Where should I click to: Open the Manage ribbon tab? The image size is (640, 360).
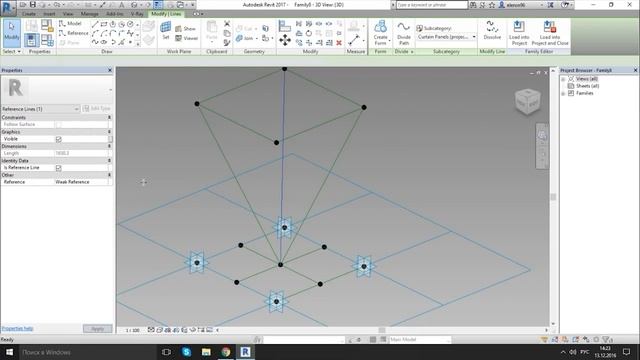(89, 14)
